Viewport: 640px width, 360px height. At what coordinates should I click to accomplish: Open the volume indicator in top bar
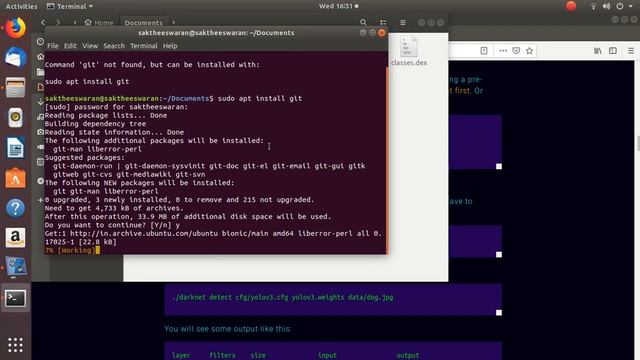607,6
